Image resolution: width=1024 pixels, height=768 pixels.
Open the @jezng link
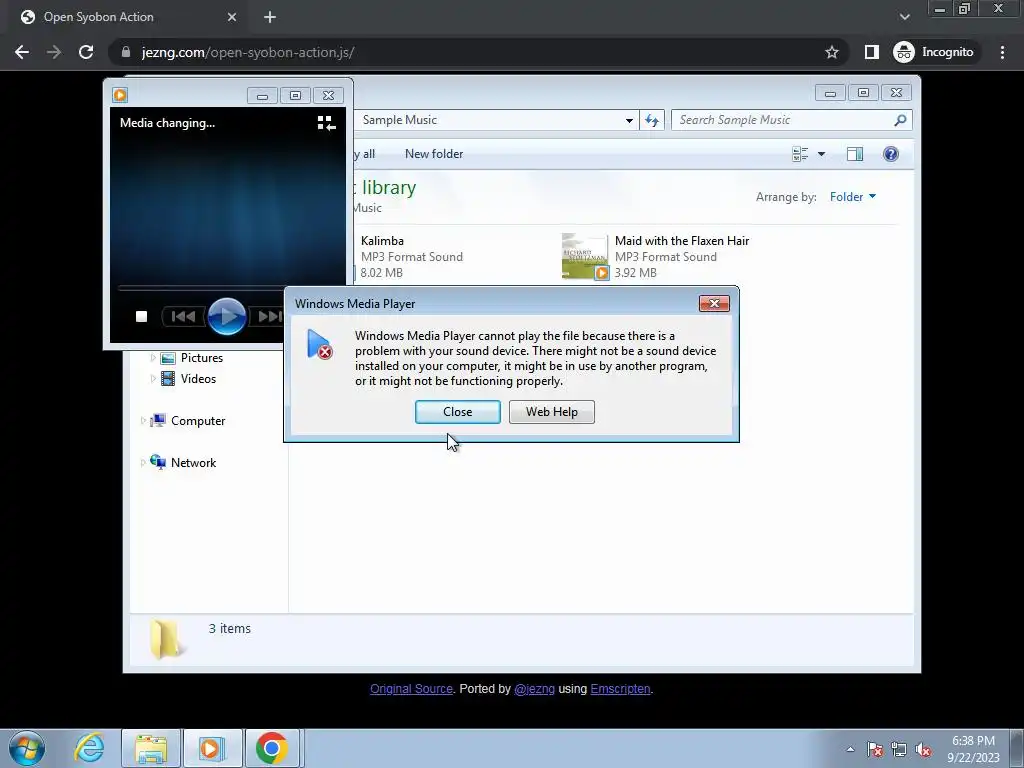pyautogui.click(x=534, y=689)
